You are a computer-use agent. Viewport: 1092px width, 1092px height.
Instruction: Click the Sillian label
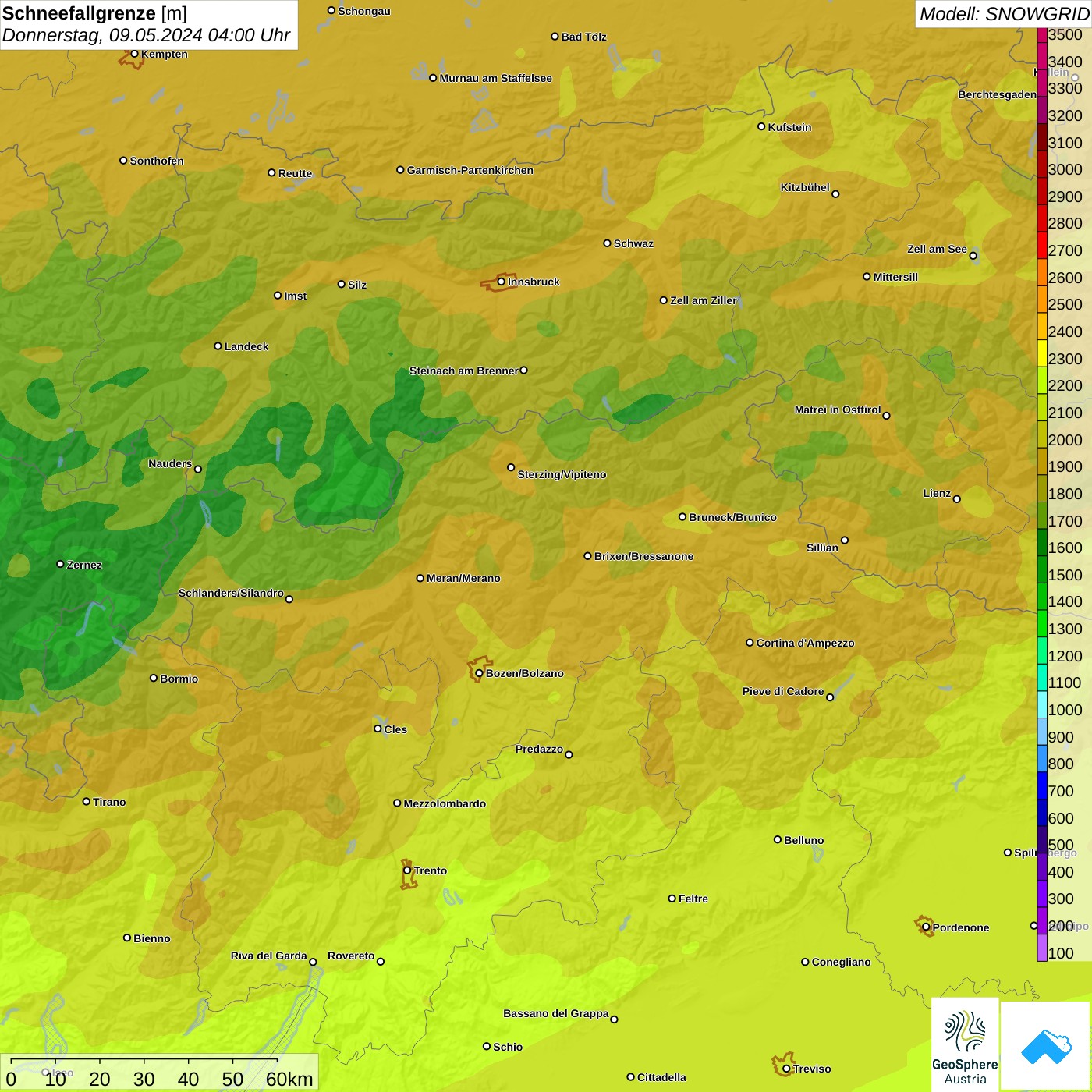click(x=822, y=548)
